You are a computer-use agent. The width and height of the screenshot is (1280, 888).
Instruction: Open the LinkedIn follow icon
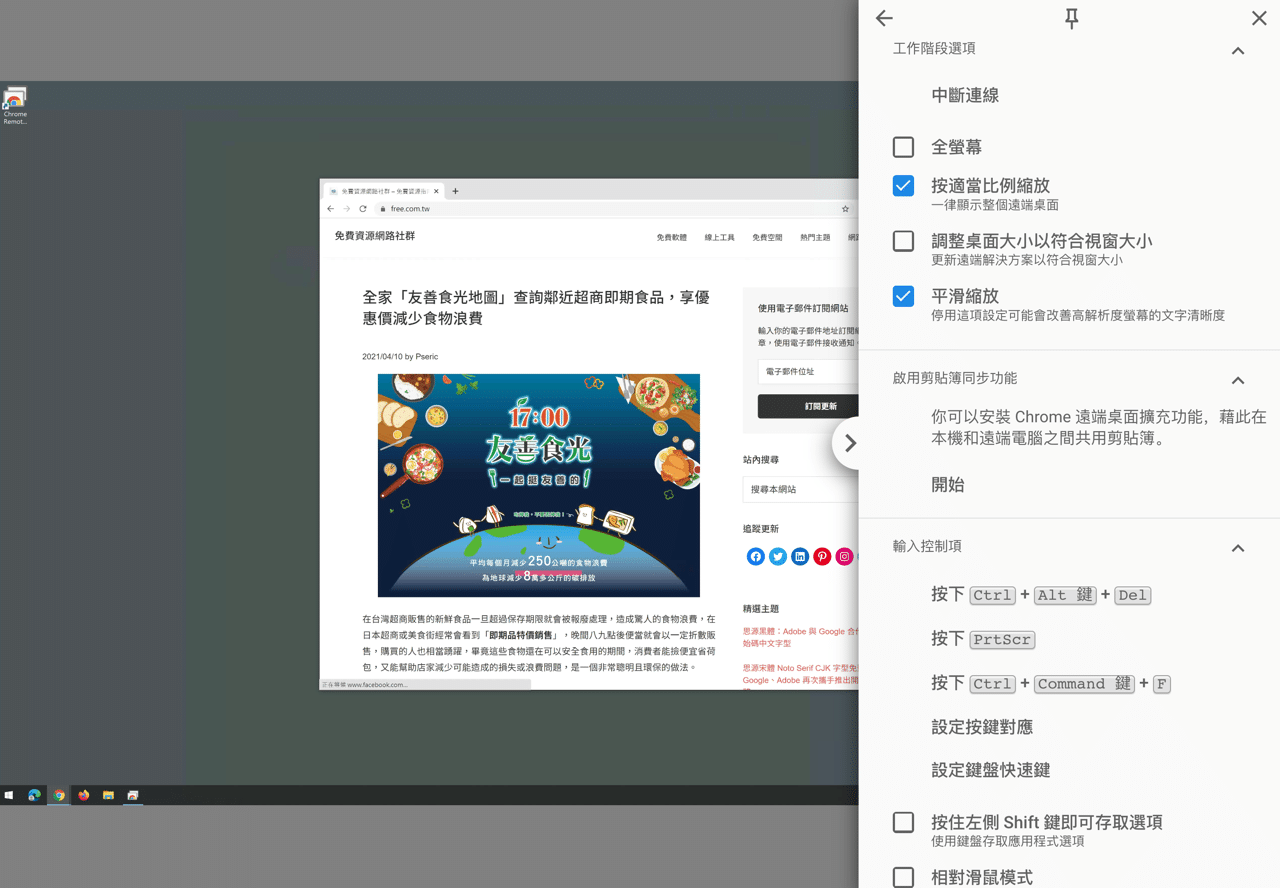[800, 557]
